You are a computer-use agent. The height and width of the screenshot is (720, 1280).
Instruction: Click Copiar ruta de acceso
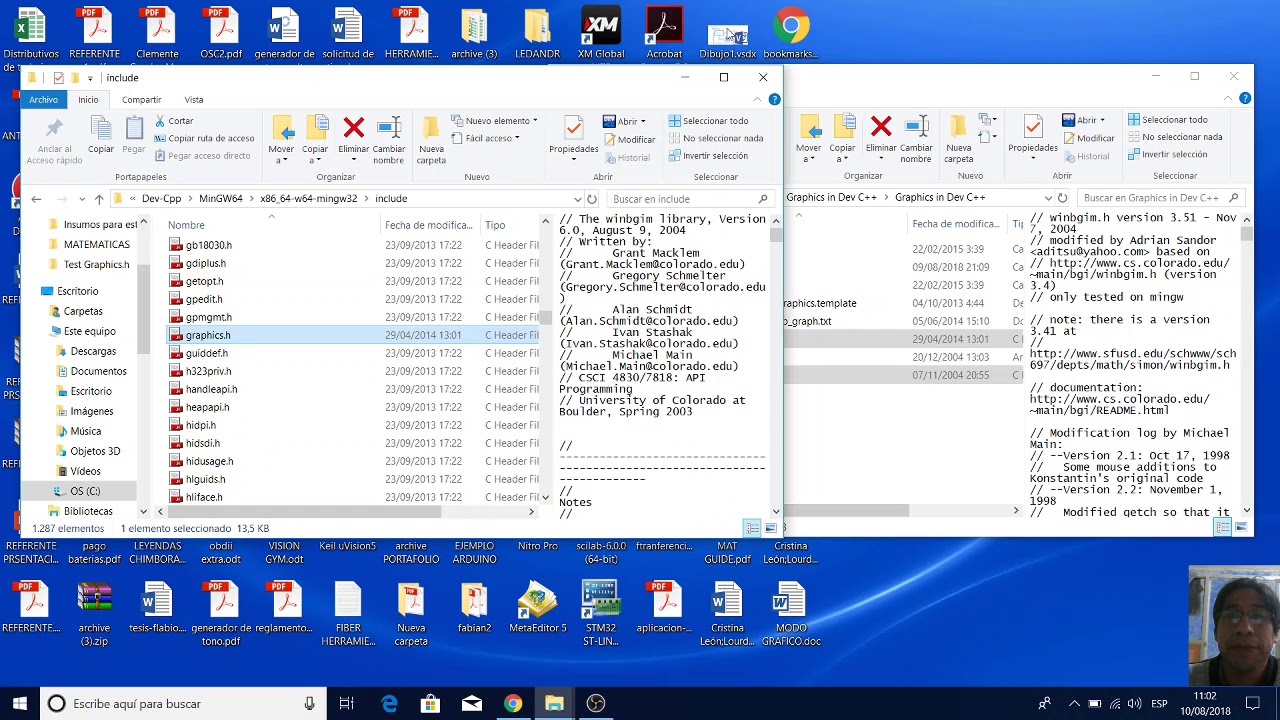tap(204, 138)
